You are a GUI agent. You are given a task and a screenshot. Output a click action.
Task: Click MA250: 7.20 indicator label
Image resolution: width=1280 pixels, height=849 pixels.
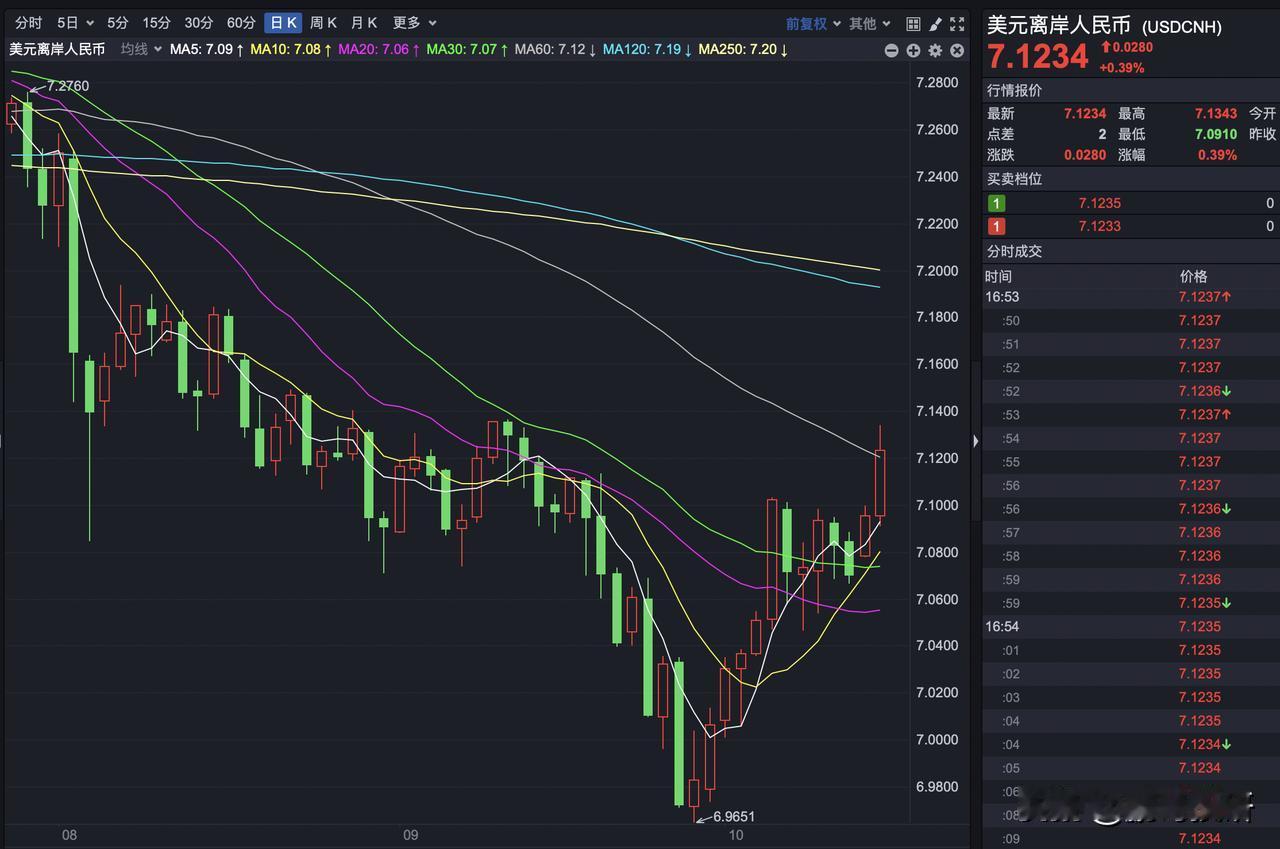743,49
